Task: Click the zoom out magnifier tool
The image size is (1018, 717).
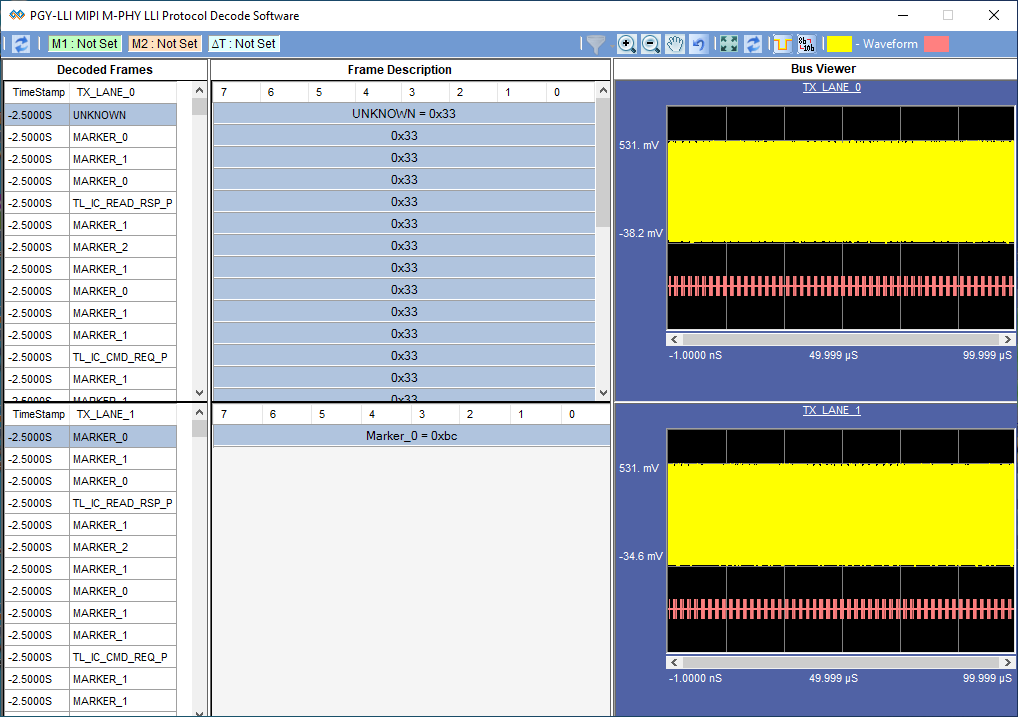Action: click(651, 44)
